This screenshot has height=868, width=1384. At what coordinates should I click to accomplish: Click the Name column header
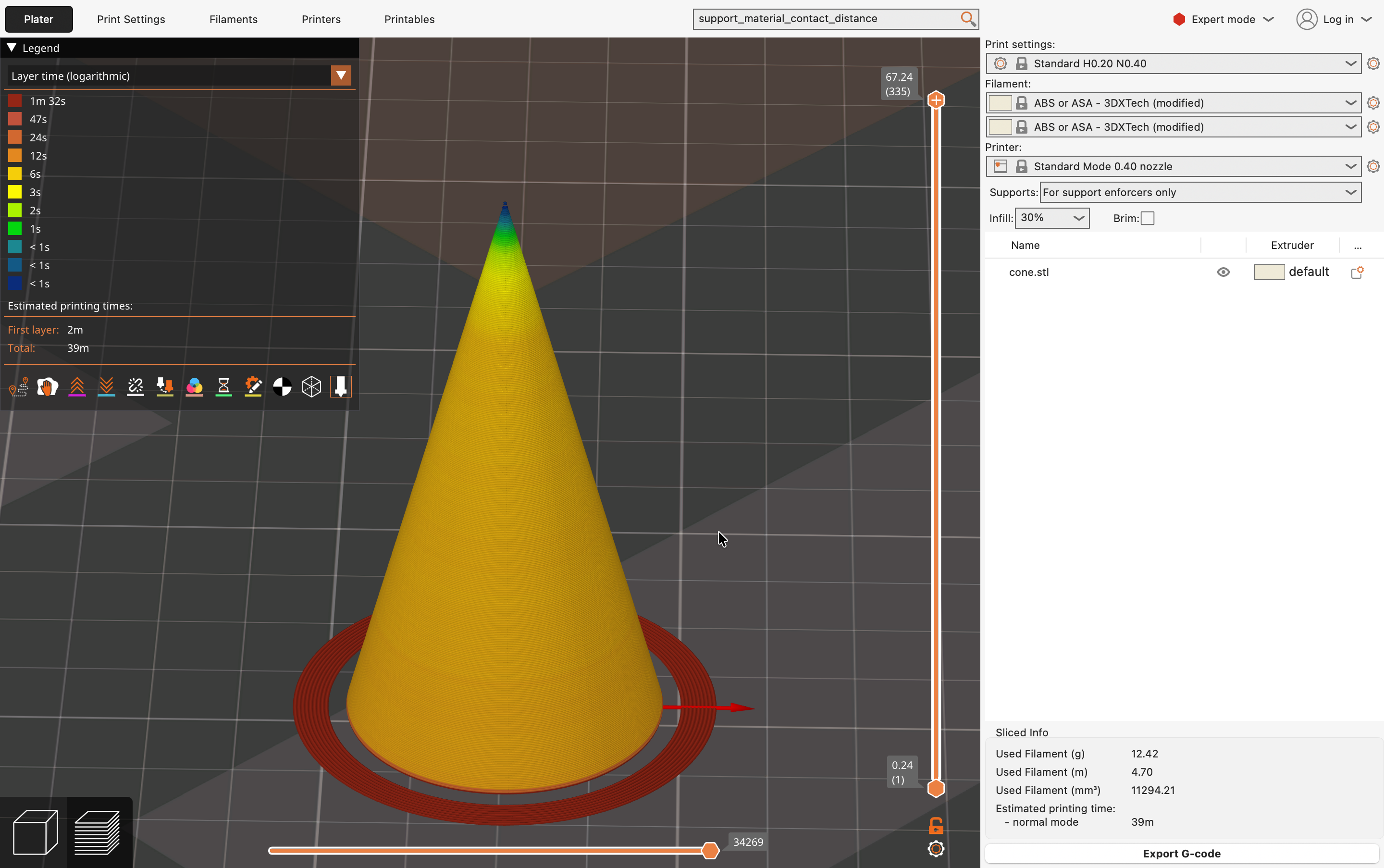(1025, 245)
